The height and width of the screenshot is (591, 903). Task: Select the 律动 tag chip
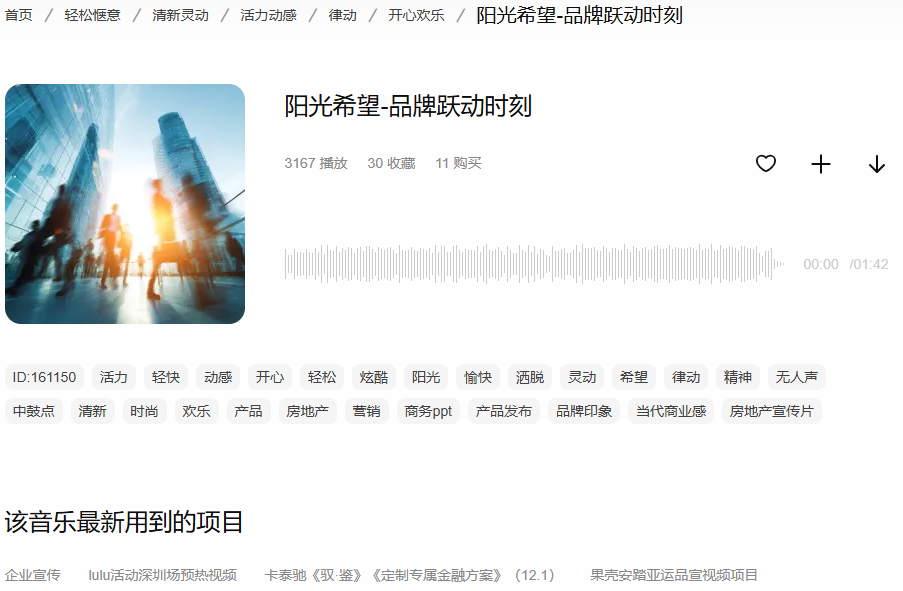686,377
